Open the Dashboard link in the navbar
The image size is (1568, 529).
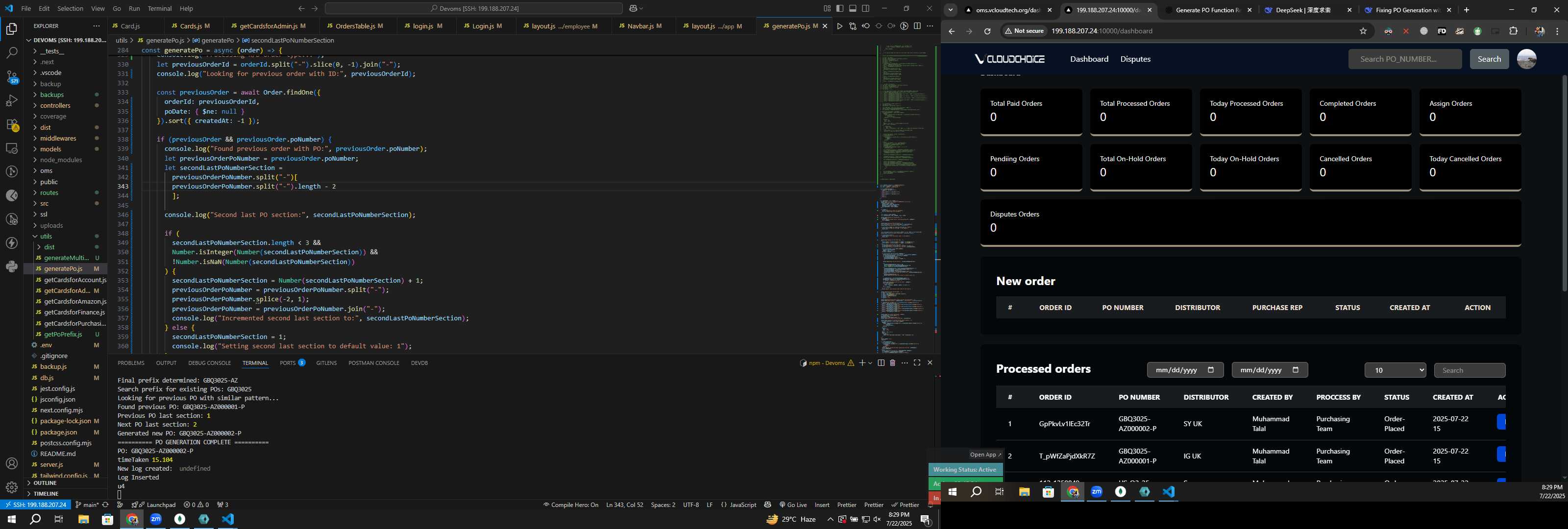click(1089, 59)
